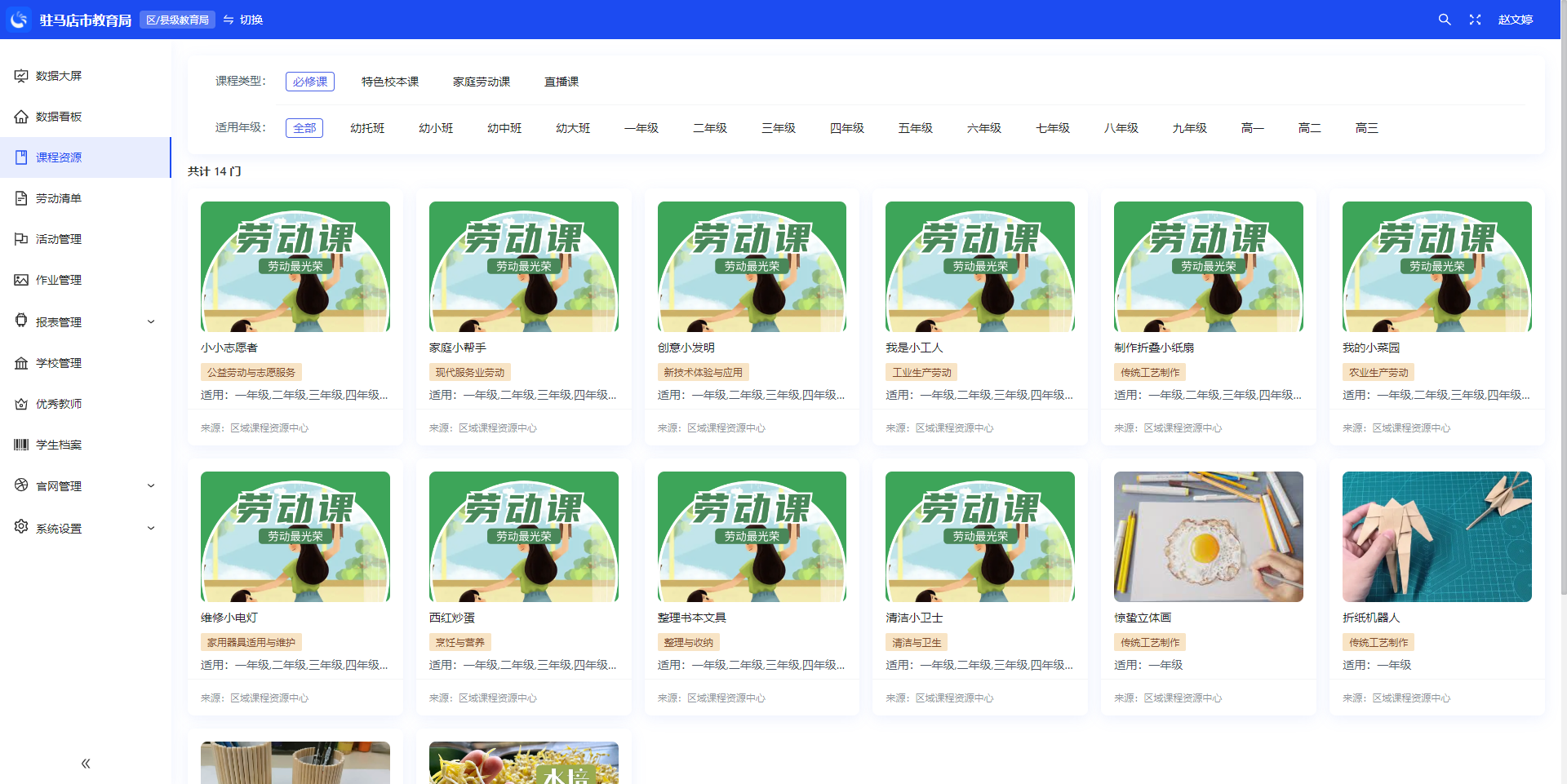Click the 切换 switch organization button
Viewport: 1567px width, 784px height.
click(x=243, y=20)
